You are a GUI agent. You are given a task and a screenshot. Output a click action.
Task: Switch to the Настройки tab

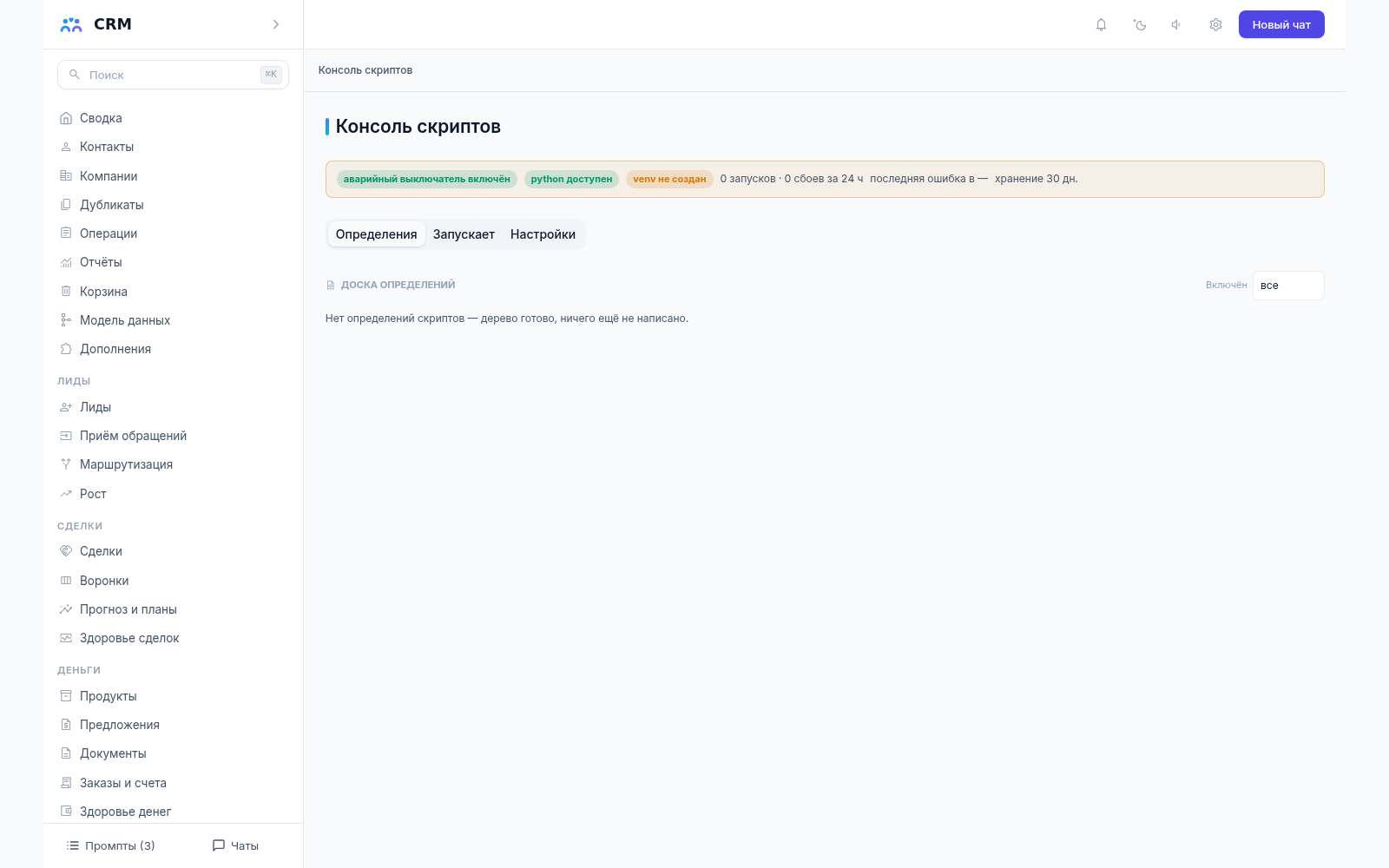click(543, 234)
